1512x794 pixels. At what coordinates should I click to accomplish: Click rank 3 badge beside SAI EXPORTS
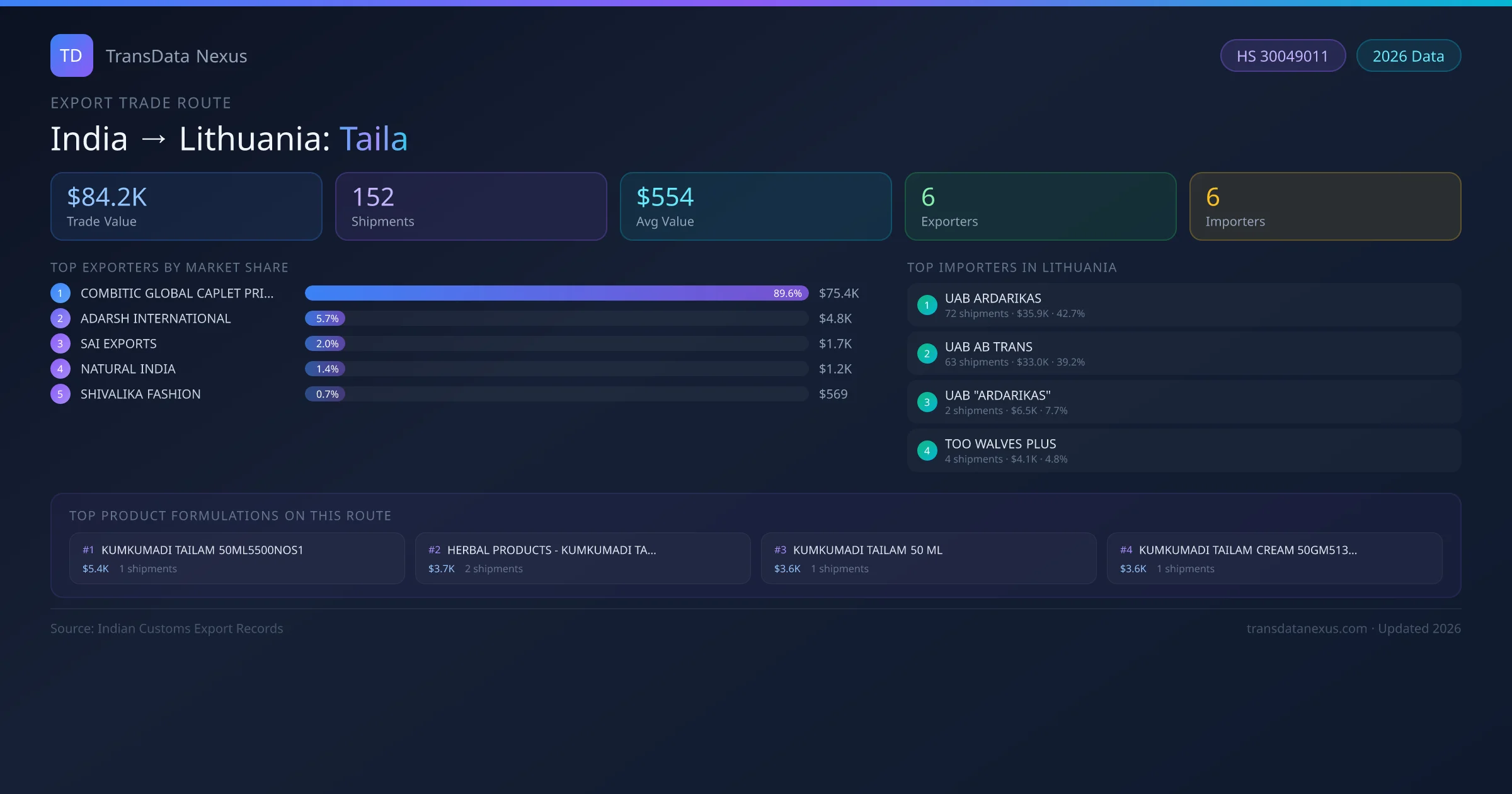[60, 343]
